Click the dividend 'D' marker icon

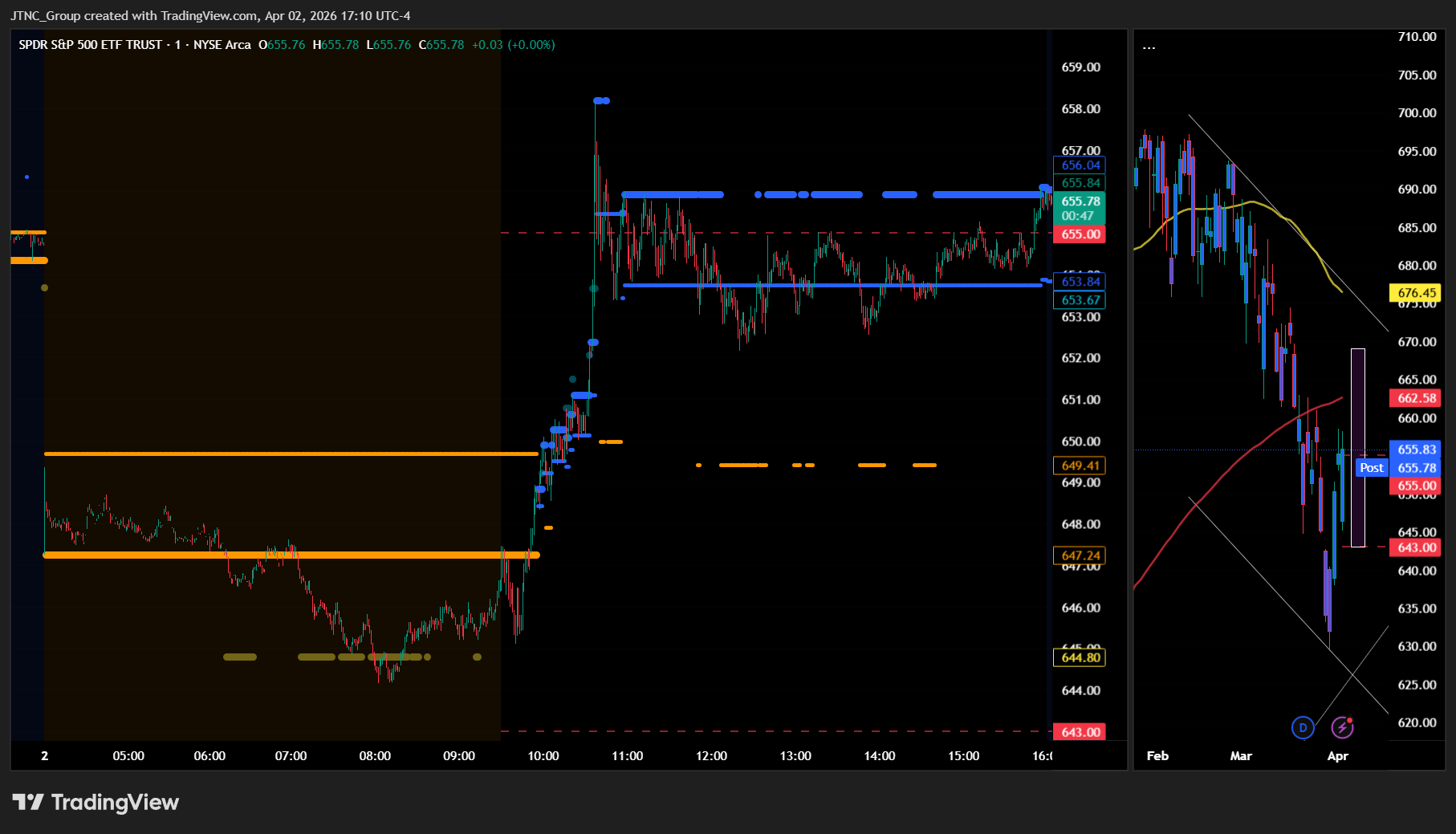tap(1303, 727)
